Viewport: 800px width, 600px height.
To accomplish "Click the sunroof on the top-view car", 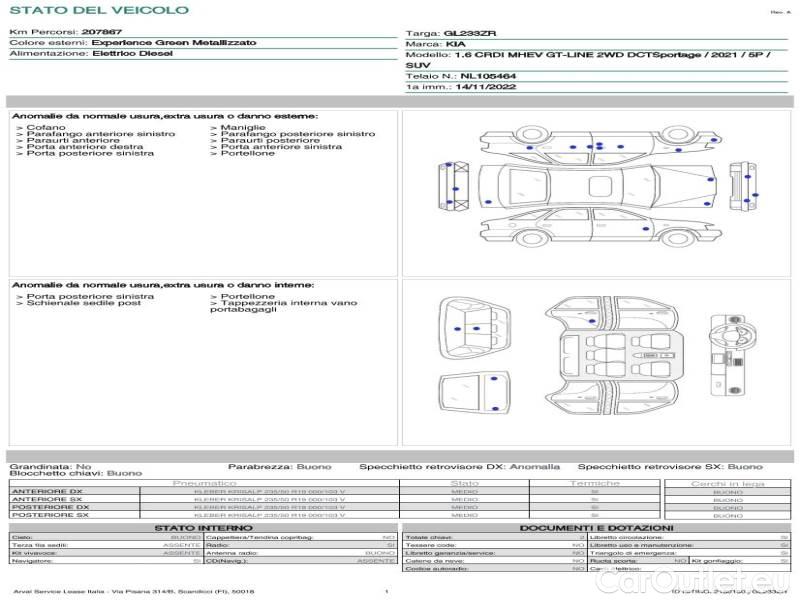I will click(599, 186).
